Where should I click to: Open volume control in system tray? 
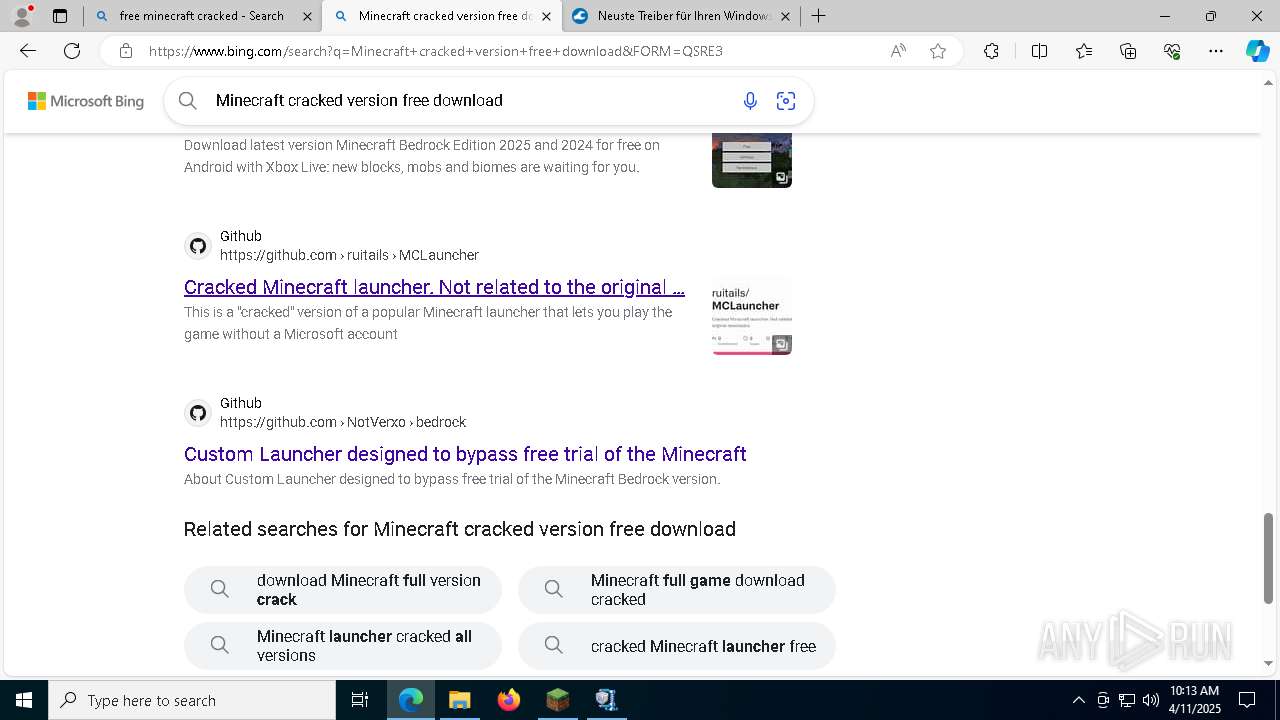[x=1151, y=700]
